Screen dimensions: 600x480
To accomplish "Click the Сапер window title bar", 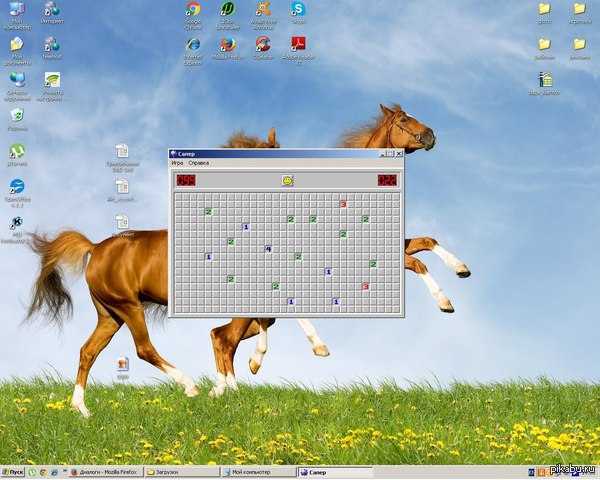I will coord(270,153).
